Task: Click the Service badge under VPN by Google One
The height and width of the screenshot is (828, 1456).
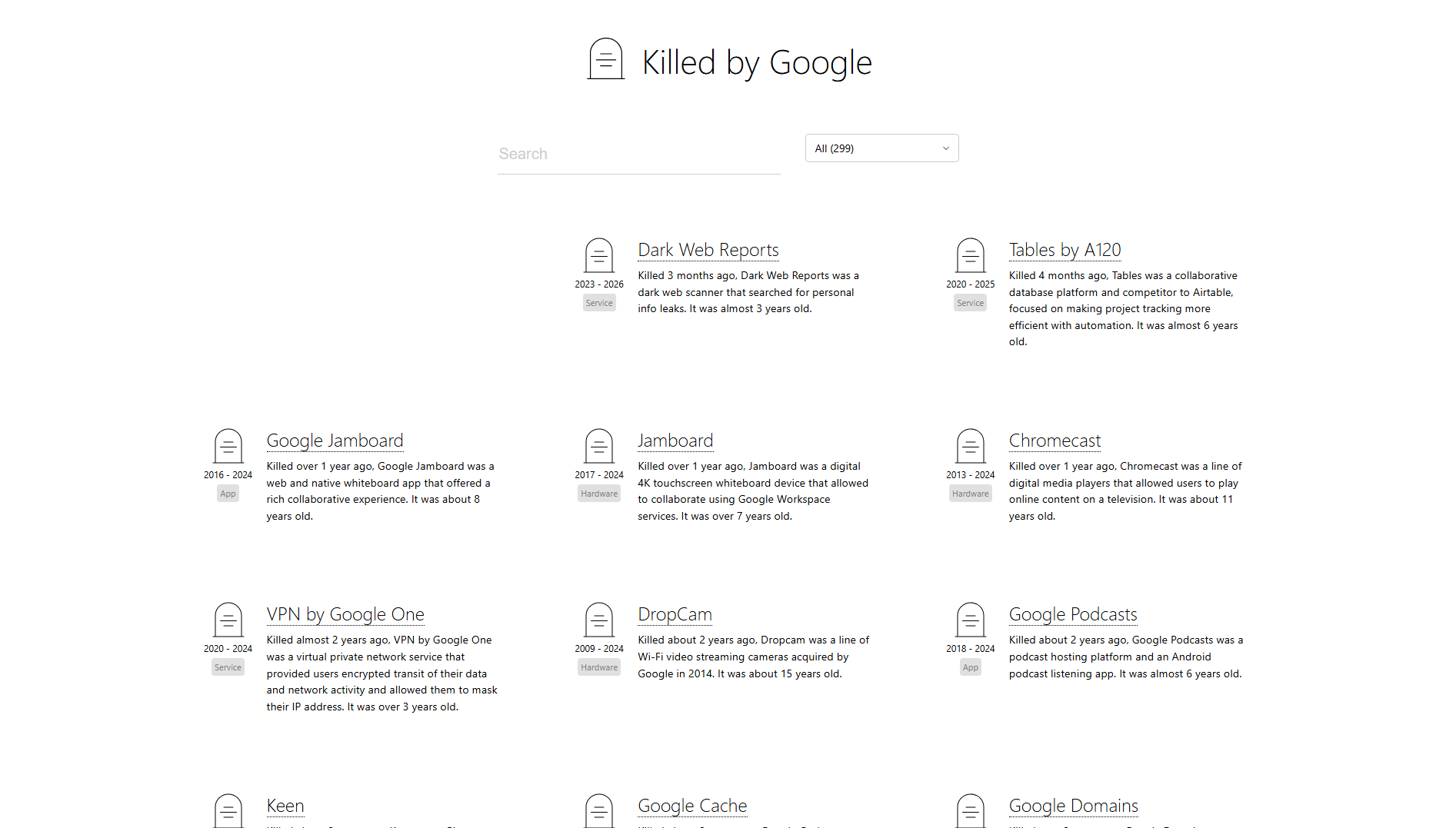Action: [x=228, y=667]
